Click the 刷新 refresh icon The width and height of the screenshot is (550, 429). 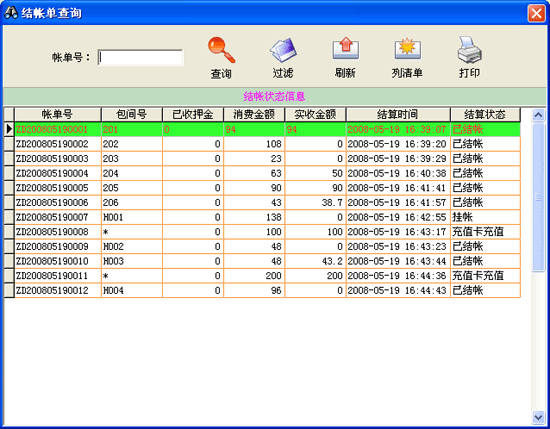click(346, 48)
